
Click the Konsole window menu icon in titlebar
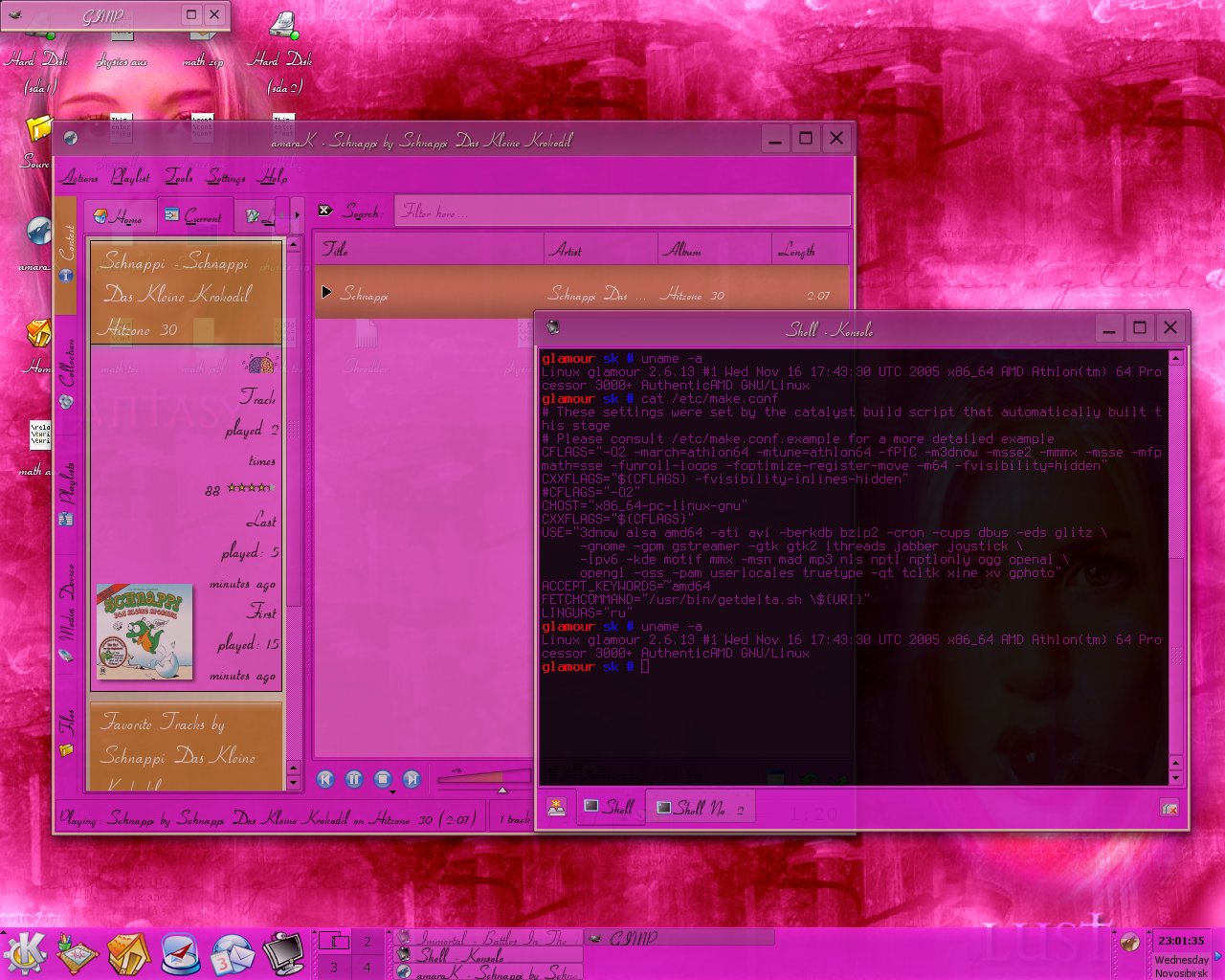click(x=552, y=327)
